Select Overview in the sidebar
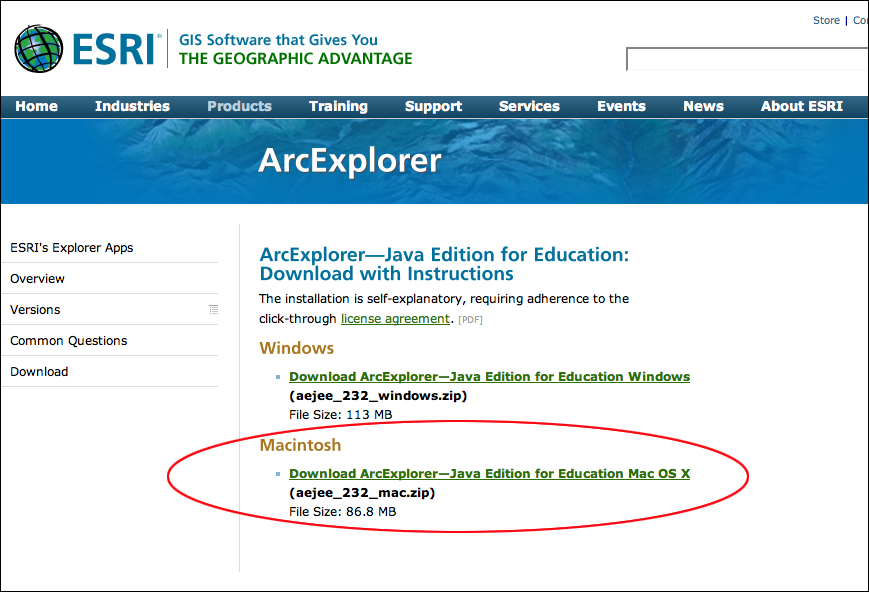 tap(38, 279)
